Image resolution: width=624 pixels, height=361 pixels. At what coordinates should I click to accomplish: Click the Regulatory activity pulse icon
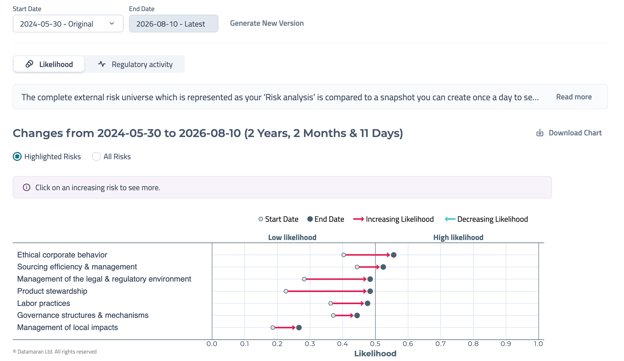click(102, 64)
